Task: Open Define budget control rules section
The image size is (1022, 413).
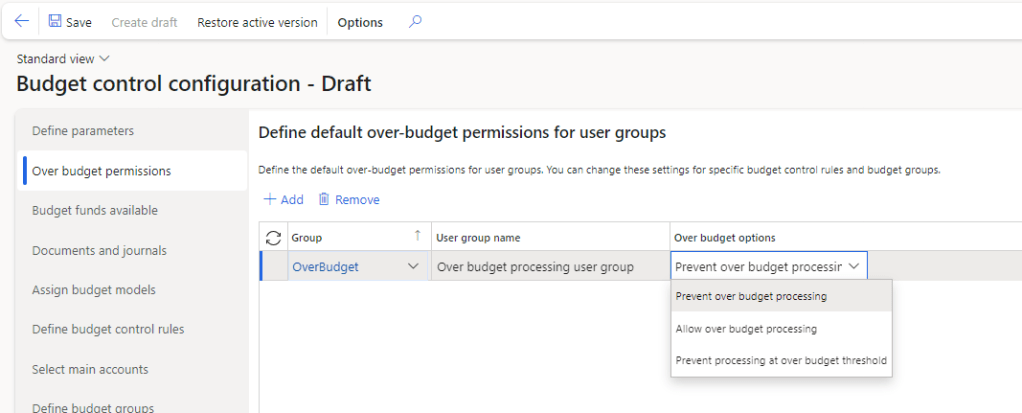Action: tap(108, 329)
